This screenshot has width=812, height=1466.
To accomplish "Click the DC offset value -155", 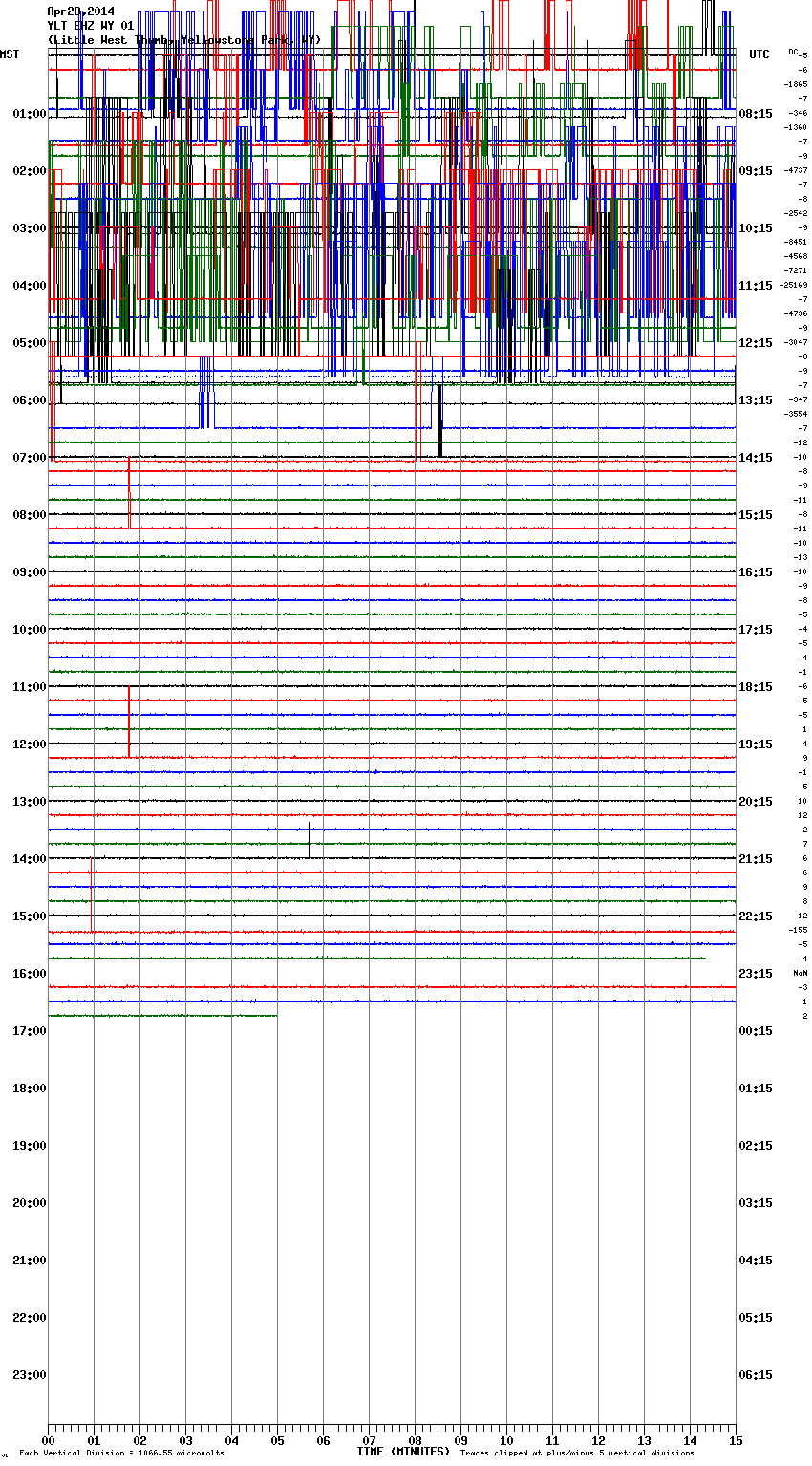I will [x=798, y=930].
